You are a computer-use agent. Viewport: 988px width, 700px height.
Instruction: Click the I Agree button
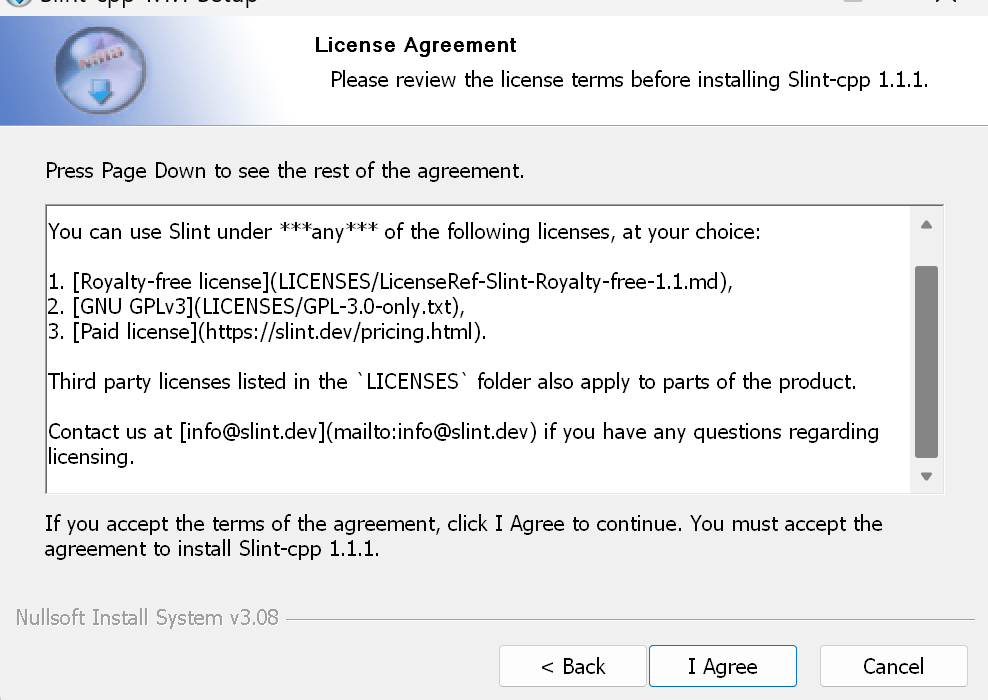(x=722, y=666)
